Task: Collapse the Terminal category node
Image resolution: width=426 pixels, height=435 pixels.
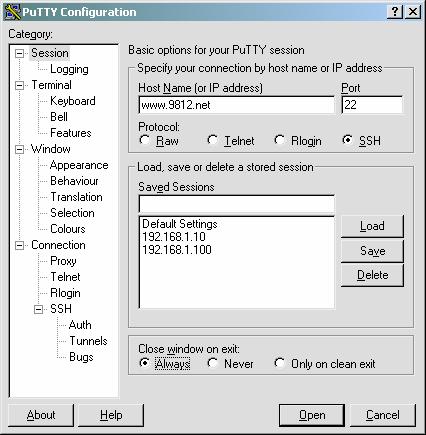Action: coord(20,85)
